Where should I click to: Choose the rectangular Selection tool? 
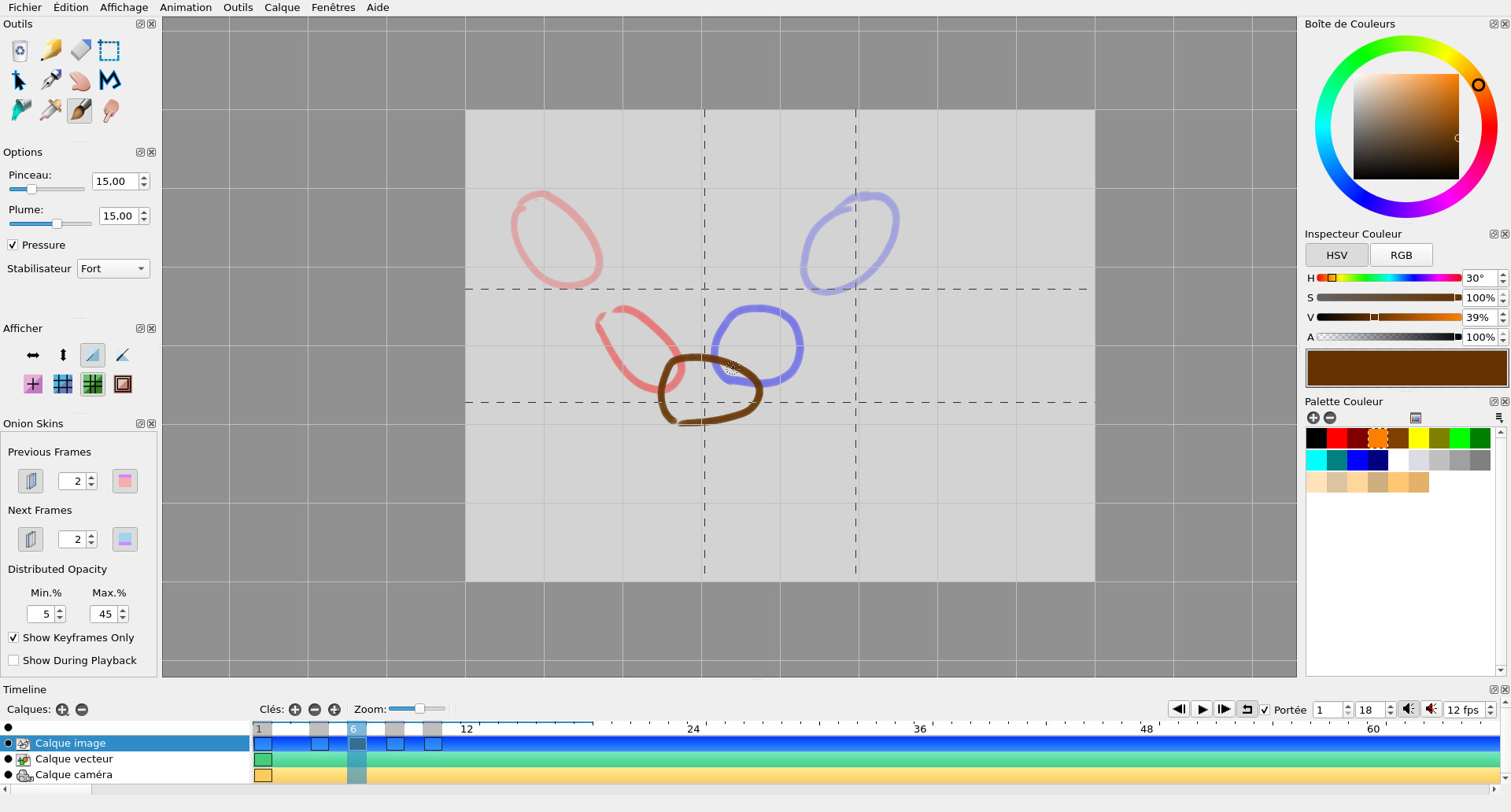tap(109, 50)
